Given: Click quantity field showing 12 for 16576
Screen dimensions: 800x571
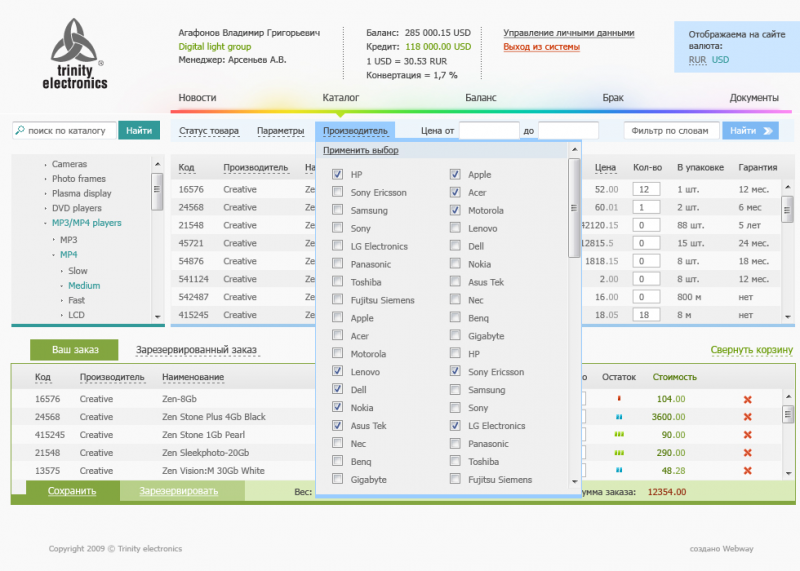Looking at the screenshot, I should click(x=646, y=189).
